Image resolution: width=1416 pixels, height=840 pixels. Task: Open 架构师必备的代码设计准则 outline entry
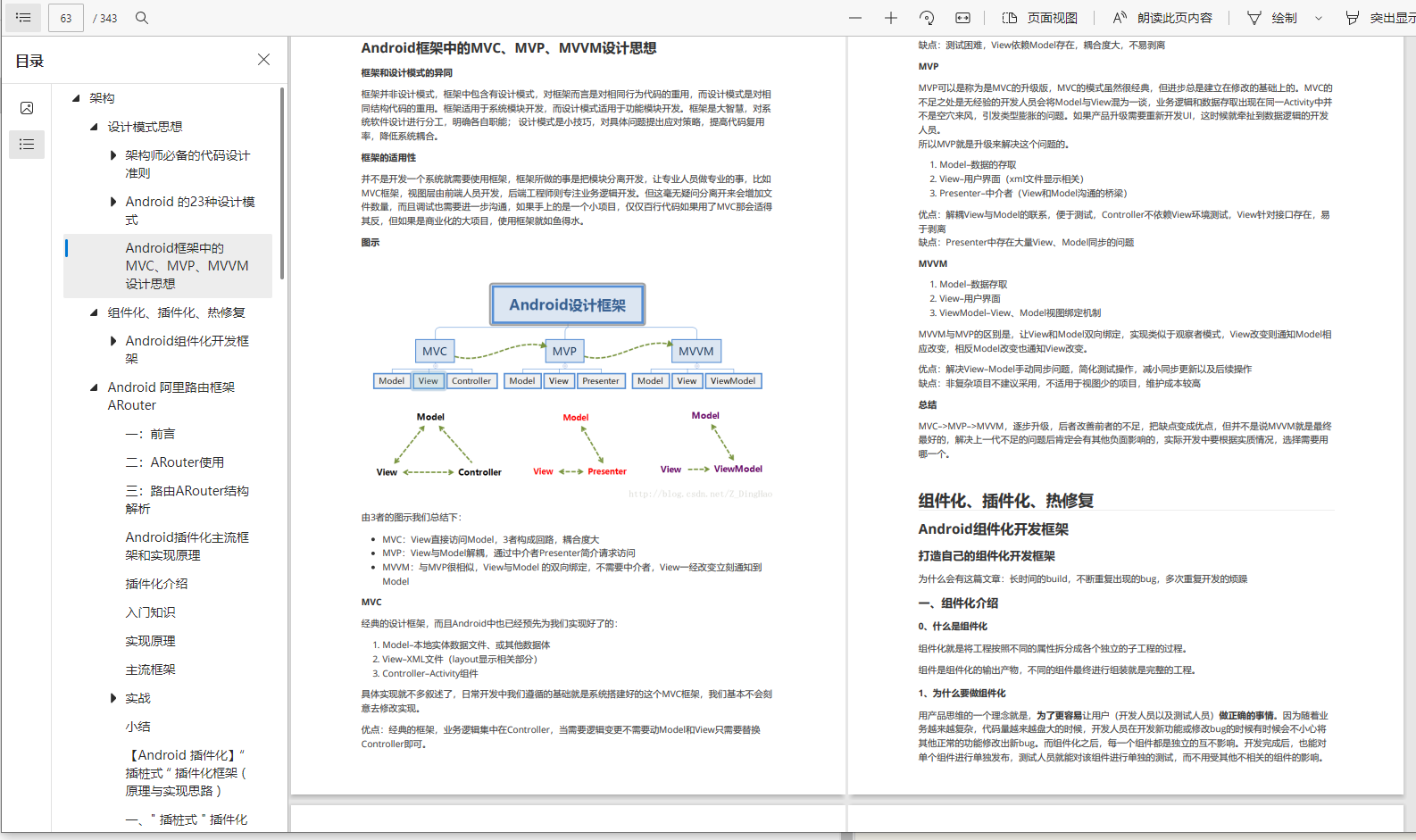[187, 164]
